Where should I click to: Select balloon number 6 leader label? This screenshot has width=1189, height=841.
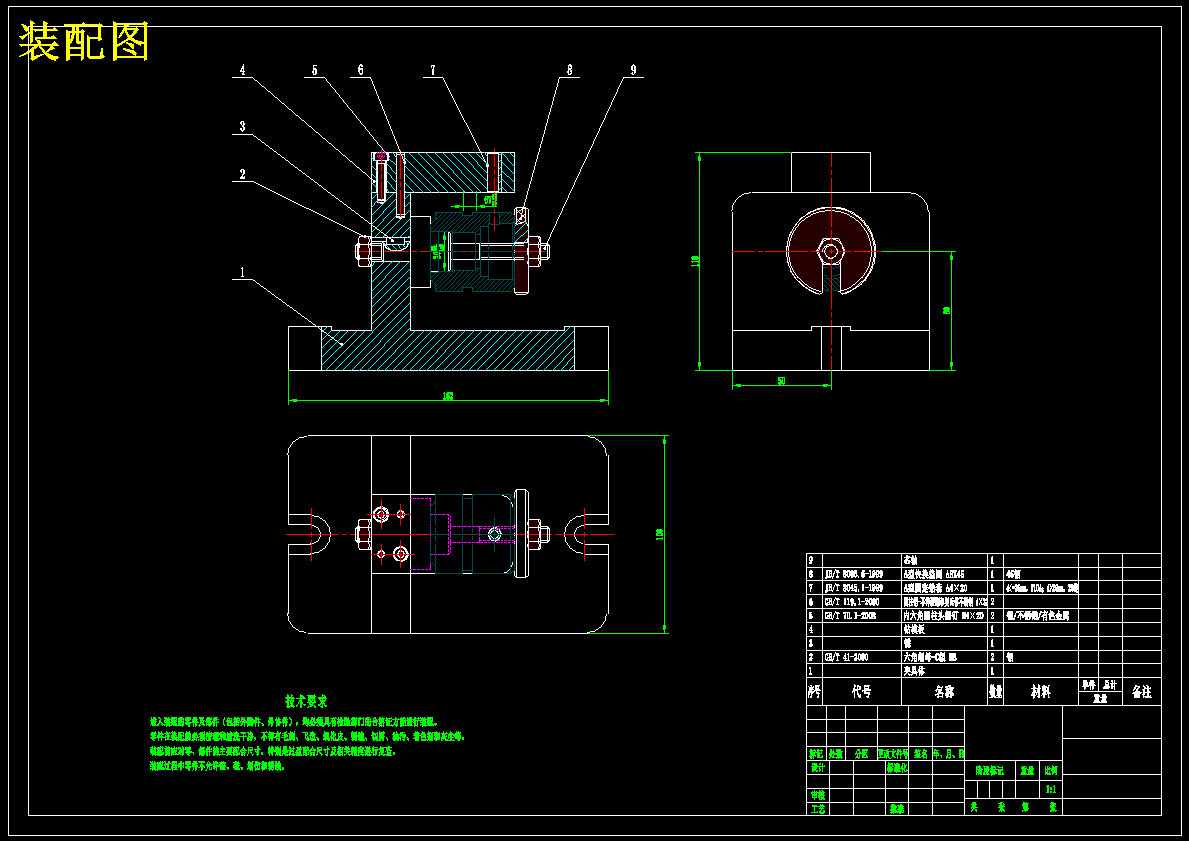coord(360,70)
